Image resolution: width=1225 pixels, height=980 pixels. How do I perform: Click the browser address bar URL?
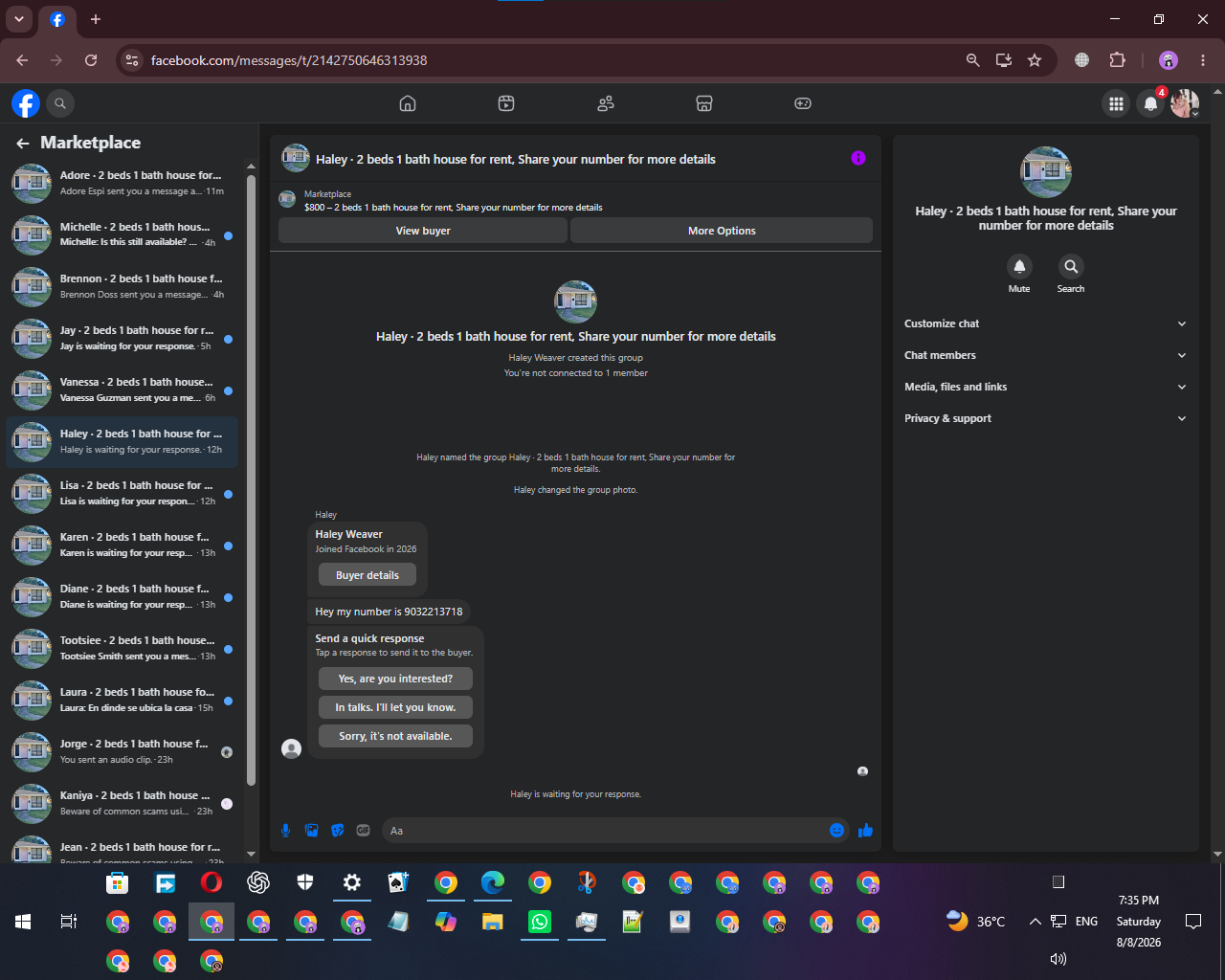(289, 60)
